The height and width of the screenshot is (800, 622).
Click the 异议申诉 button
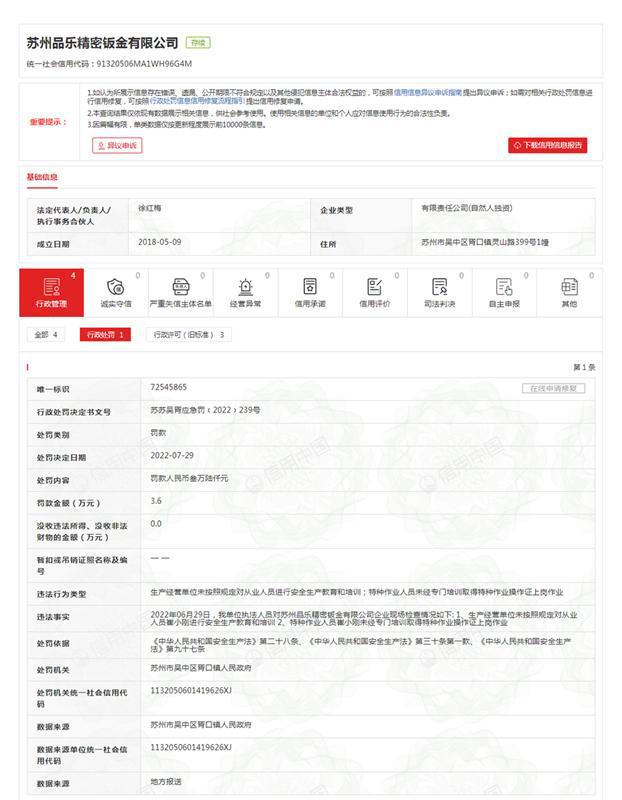(x=117, y=145)
